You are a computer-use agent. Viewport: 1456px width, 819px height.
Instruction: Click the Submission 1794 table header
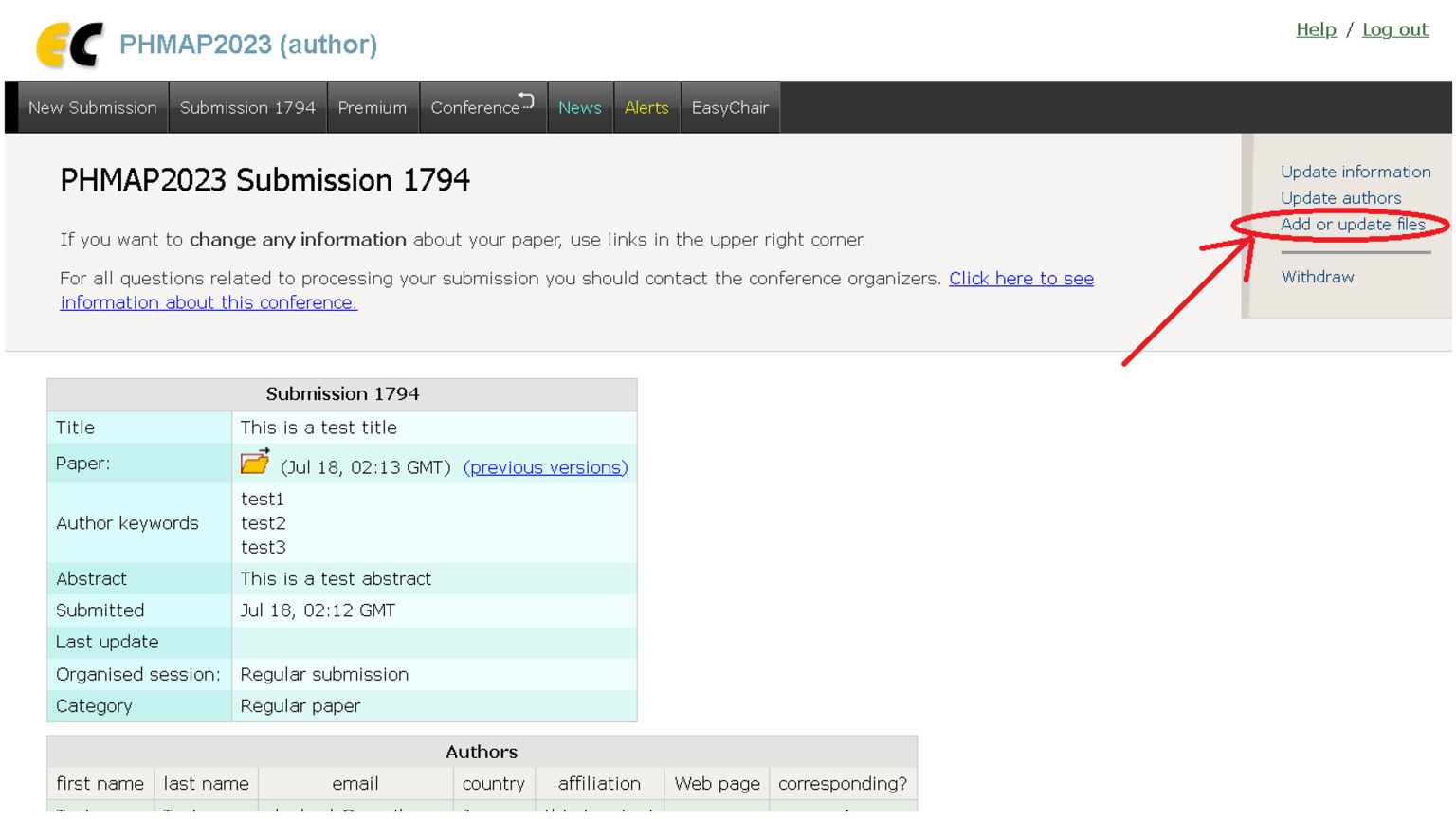coord(342,393)
